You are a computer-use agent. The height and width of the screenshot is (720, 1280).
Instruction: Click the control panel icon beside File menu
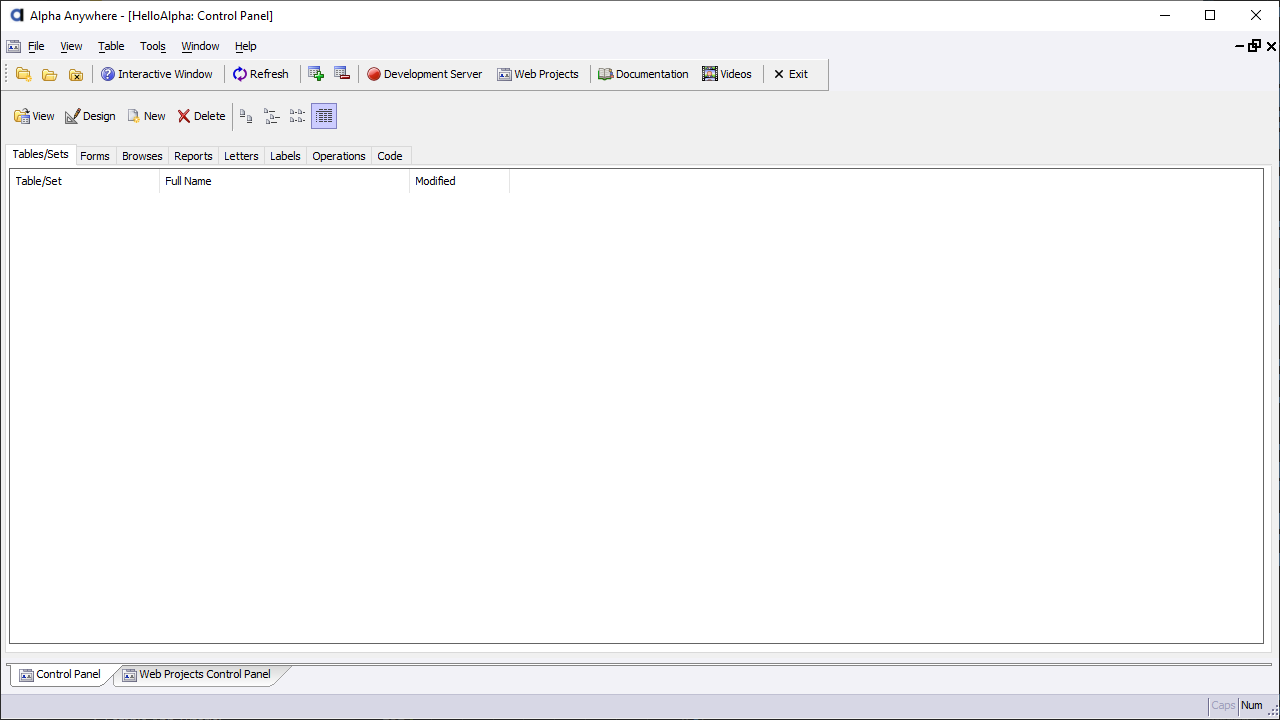13,46
